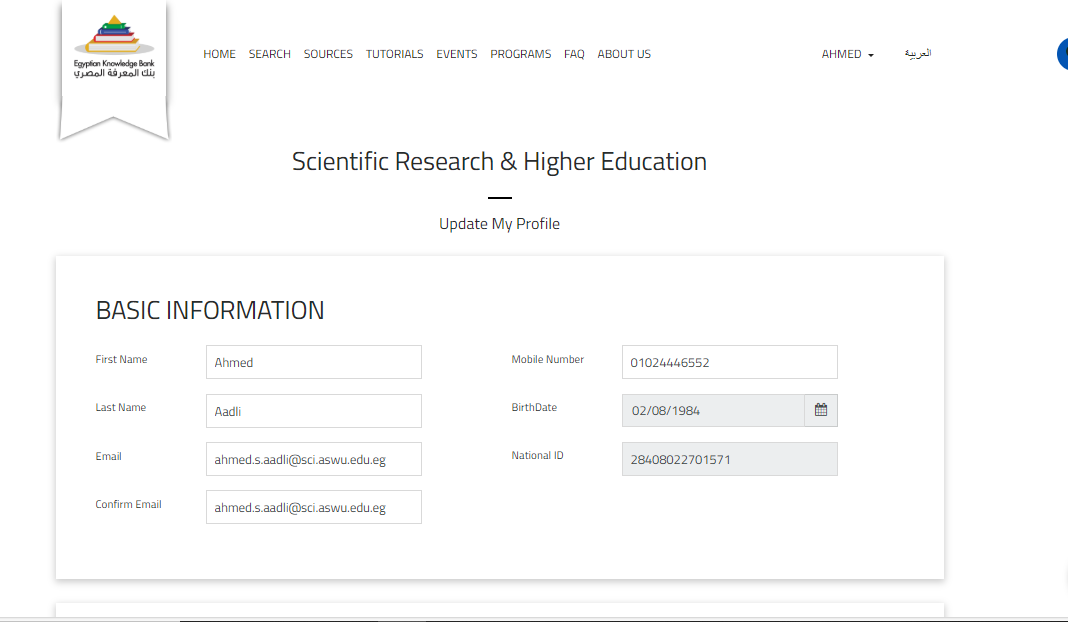Open the BirthDate calendar picker icon
Image resolution: width=1068 pixels, height=622 pixels.
[x=820, y=410]
